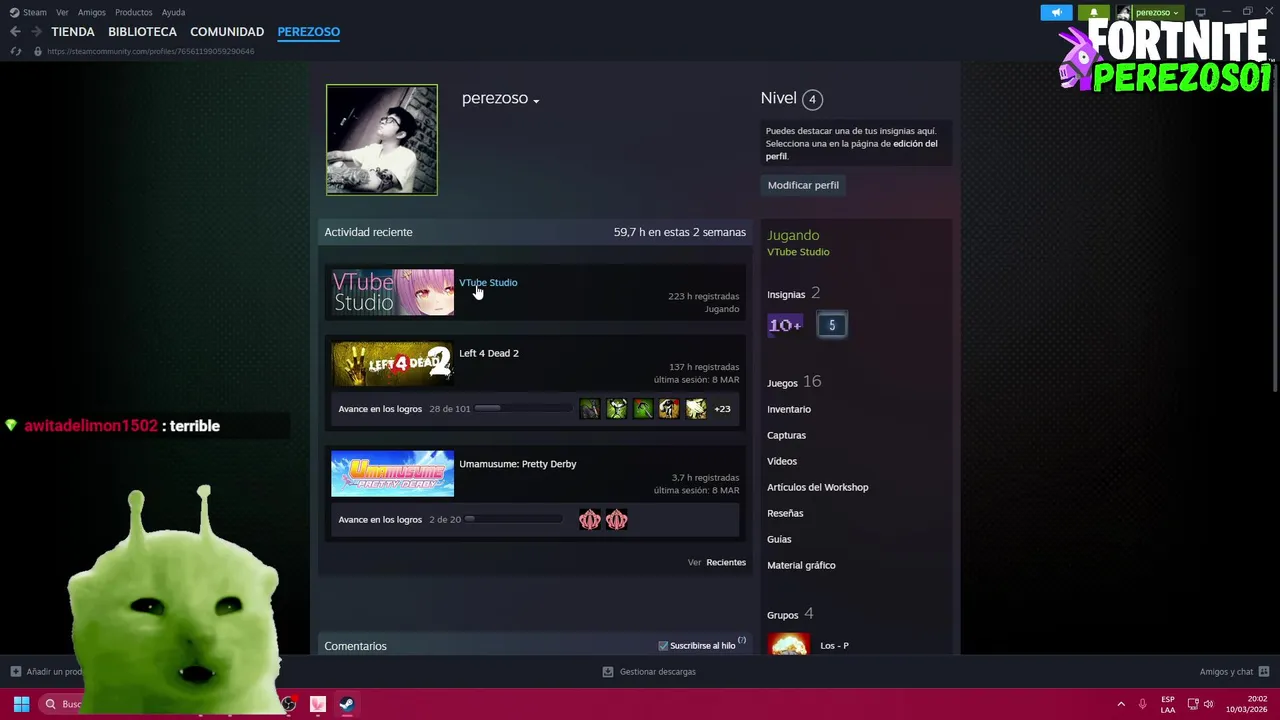
Task: Open the Material gráfico link
Action: [x=801, y=565]
